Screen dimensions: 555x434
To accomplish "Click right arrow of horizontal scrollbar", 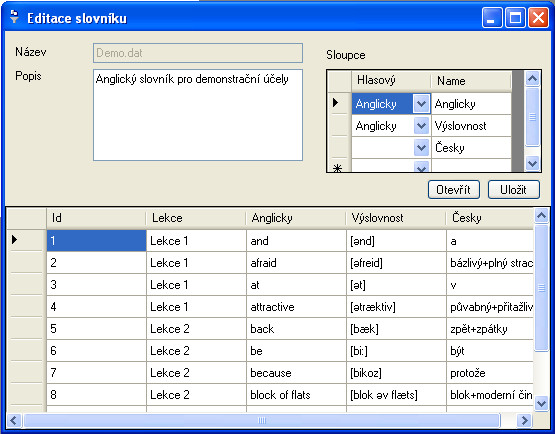I will [525, 421].
